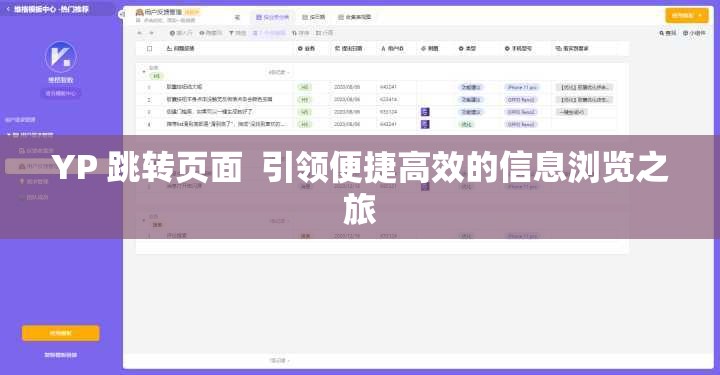720x375 pixels.
Task: Click the OPPO Reno2 tag in row 2
Action: (521, 100)
